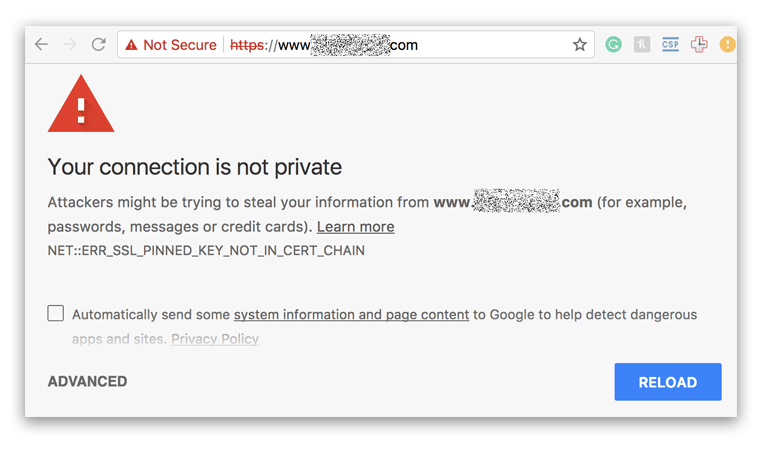Click the NET::ERR_SSL_PINNED_KEY error code

(x=206, y=250)
